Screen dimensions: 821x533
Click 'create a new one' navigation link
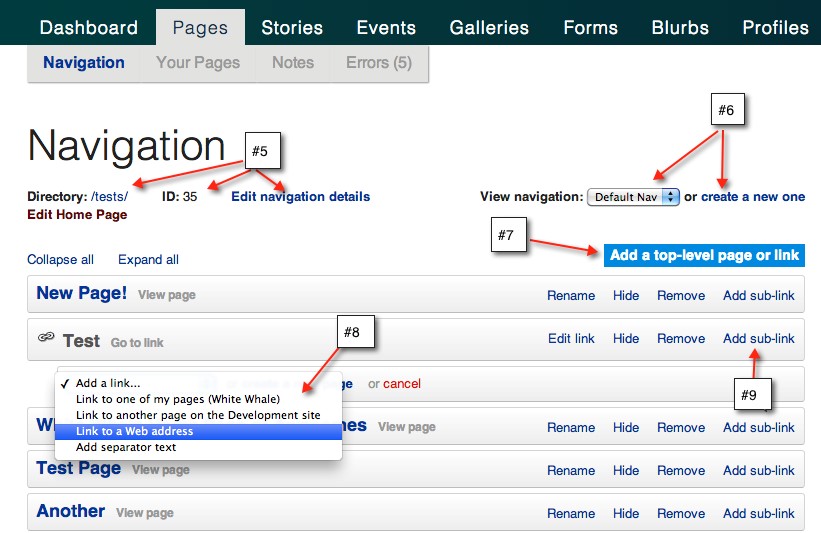point(752,197)
